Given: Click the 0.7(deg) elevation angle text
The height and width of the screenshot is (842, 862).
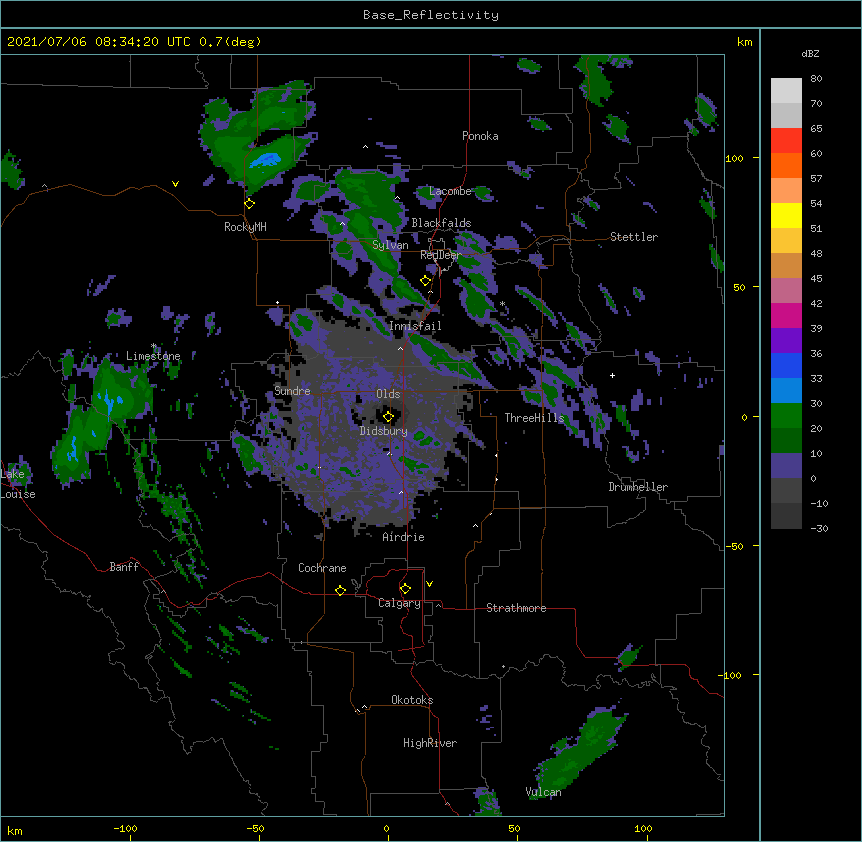Looking at the screenshot, I should 230,42.
